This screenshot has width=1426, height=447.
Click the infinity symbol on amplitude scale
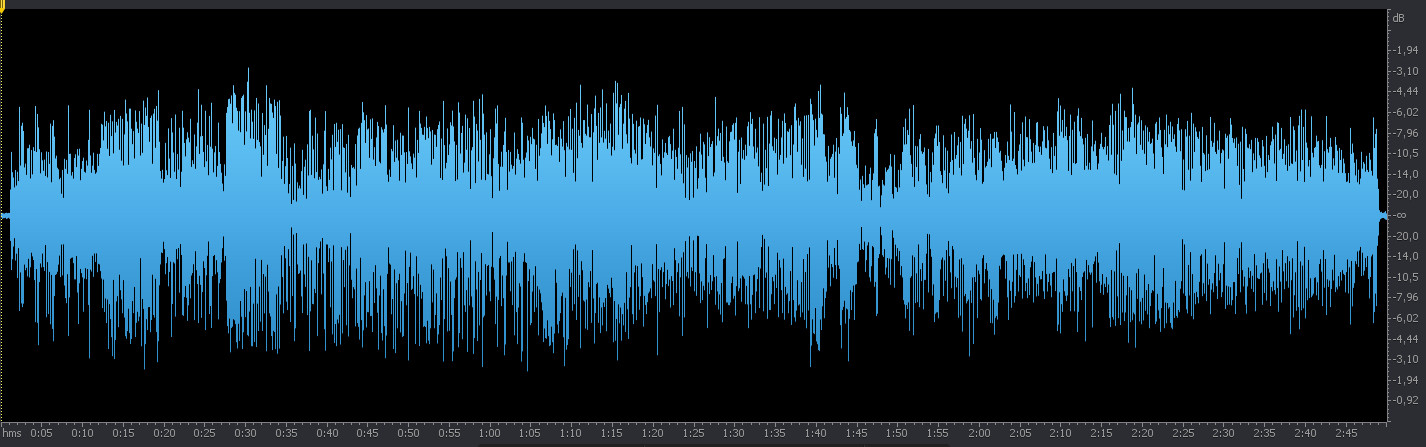(1400, 215)
